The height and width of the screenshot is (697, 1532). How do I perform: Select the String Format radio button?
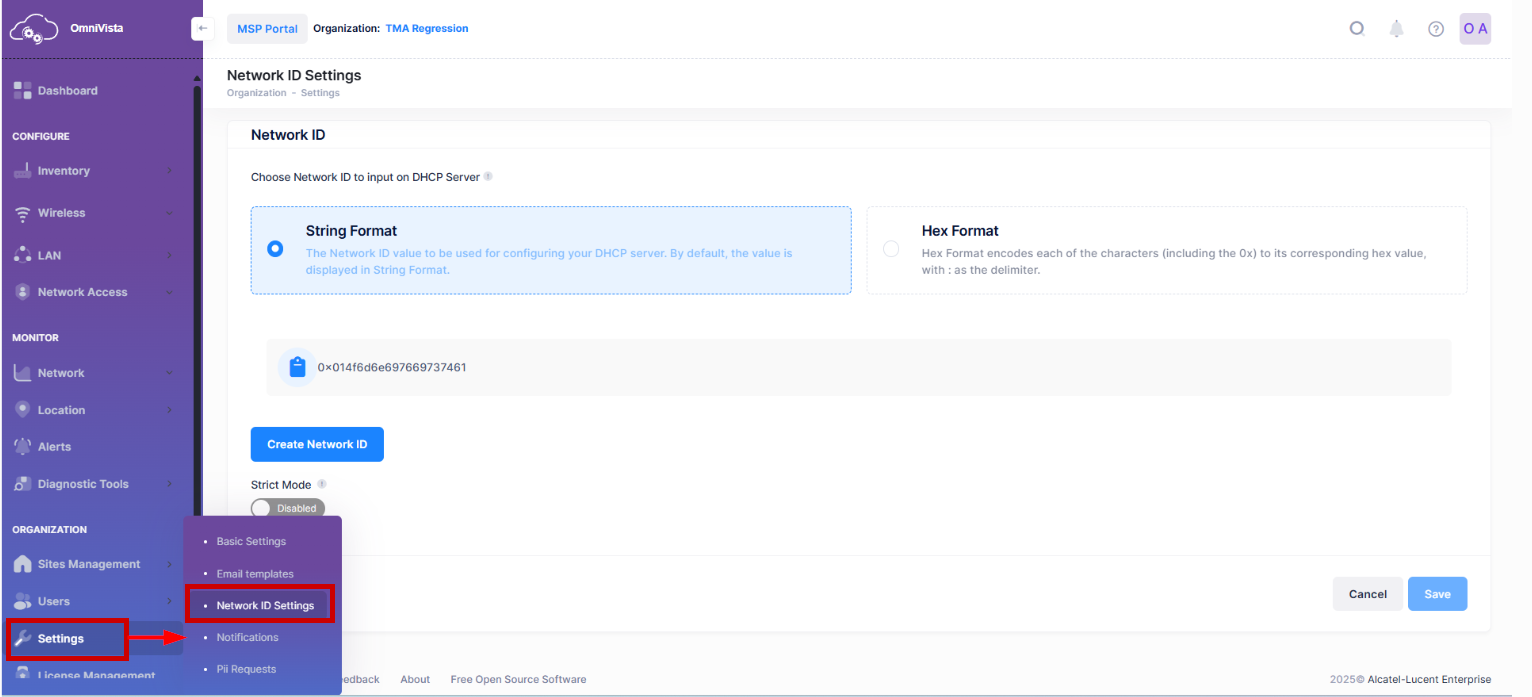(x=275, y=248)
